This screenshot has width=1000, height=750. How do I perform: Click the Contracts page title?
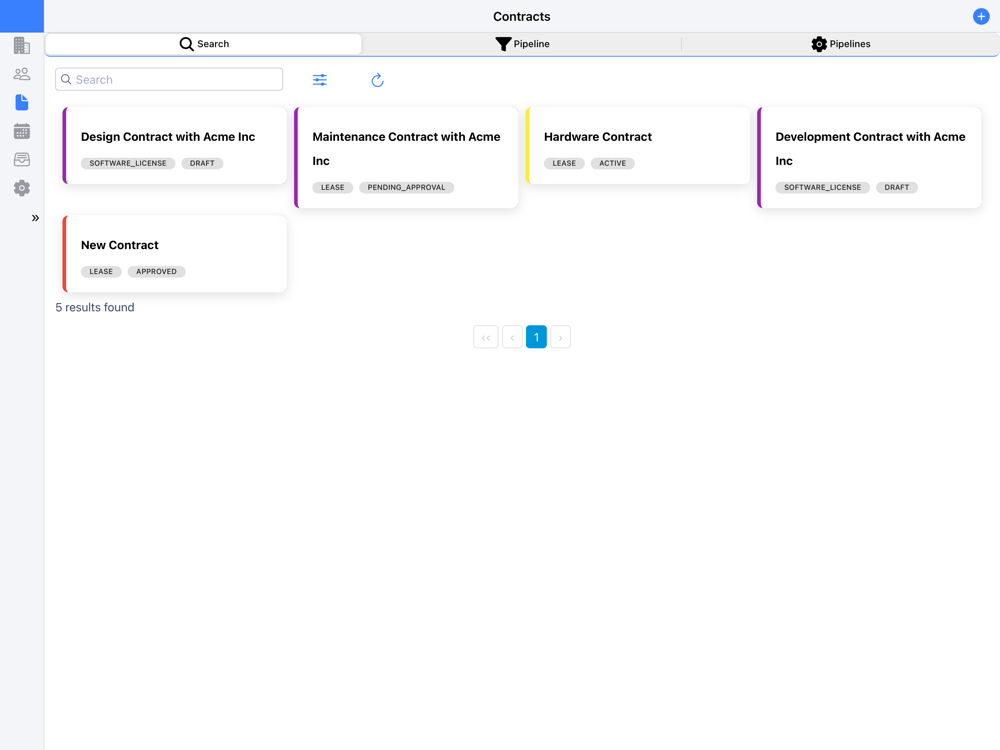pyautogui.click(x=522, y=17)
